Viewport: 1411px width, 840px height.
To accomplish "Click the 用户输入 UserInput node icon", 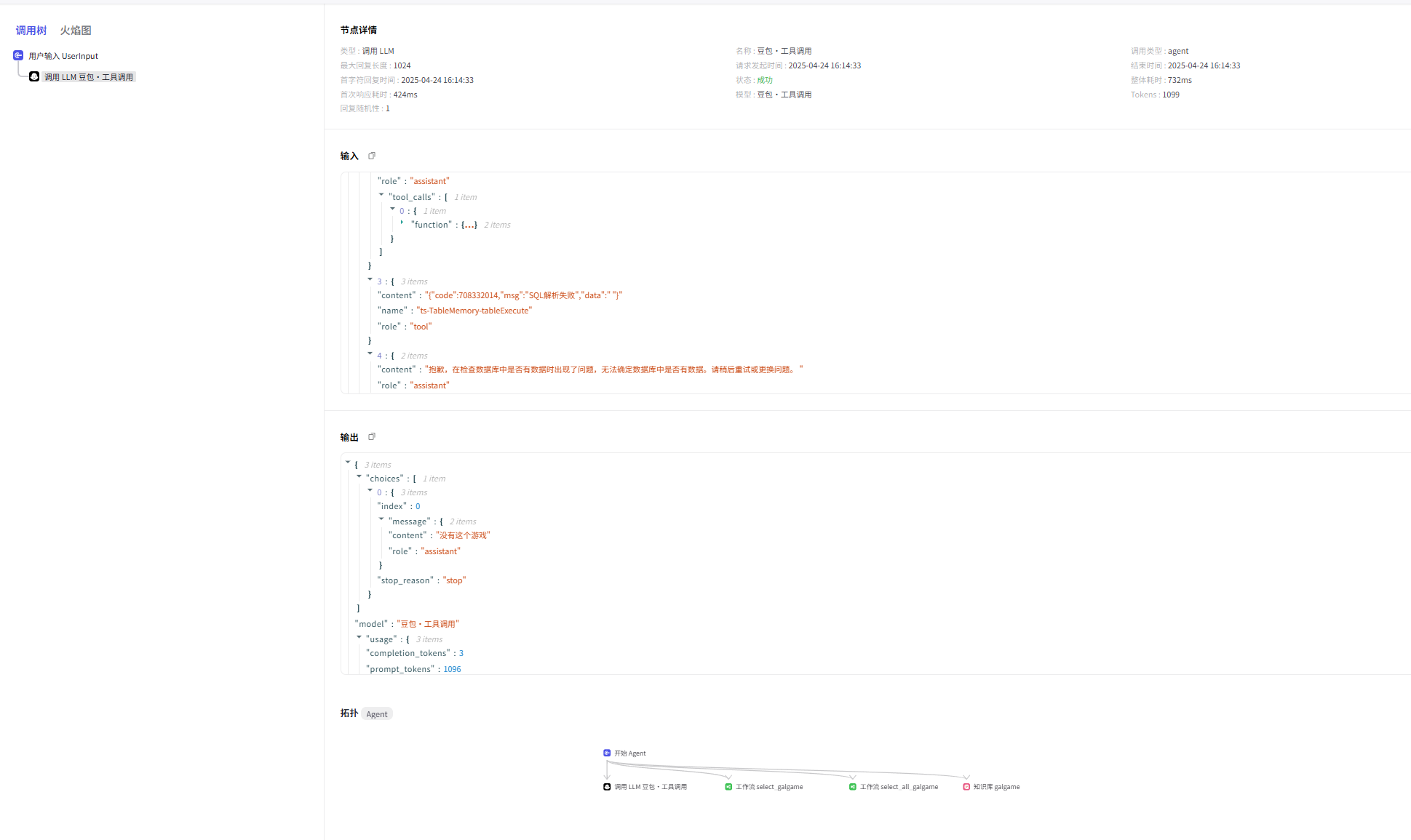I will 18,55.
